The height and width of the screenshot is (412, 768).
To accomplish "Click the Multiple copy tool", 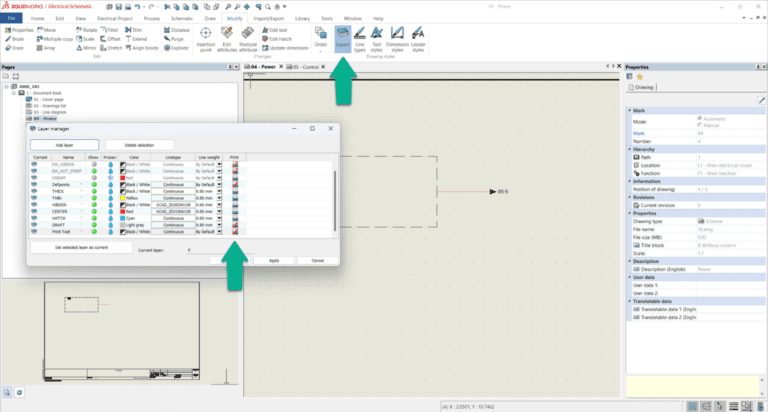I will click(54, 39).
